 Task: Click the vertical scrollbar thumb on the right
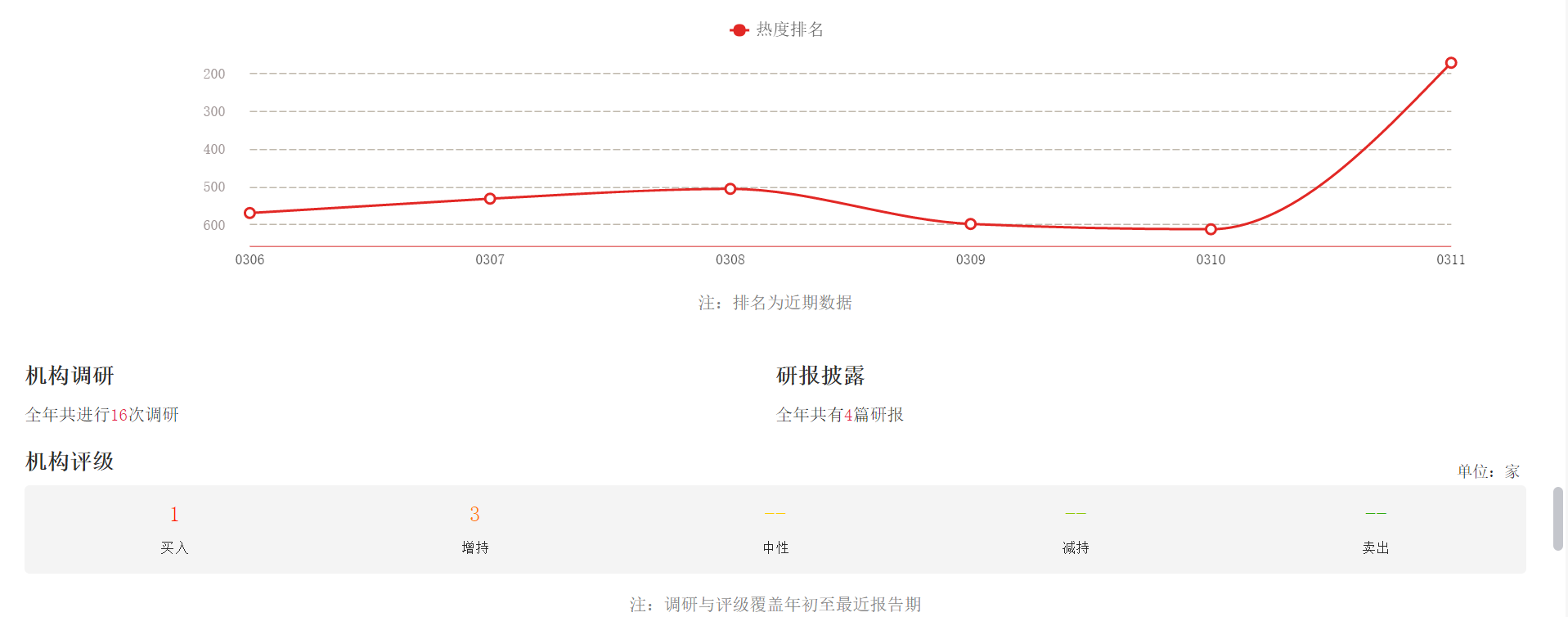[1558, 519]
